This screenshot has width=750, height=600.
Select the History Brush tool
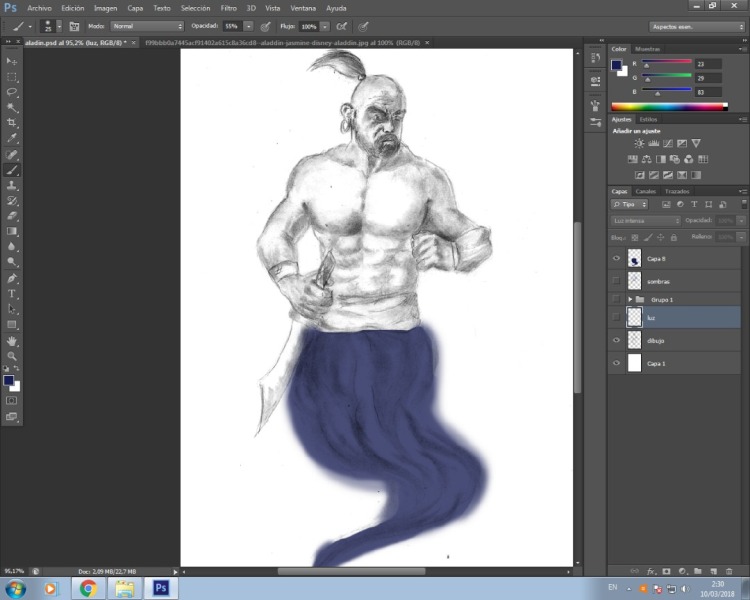coord(12,200)
